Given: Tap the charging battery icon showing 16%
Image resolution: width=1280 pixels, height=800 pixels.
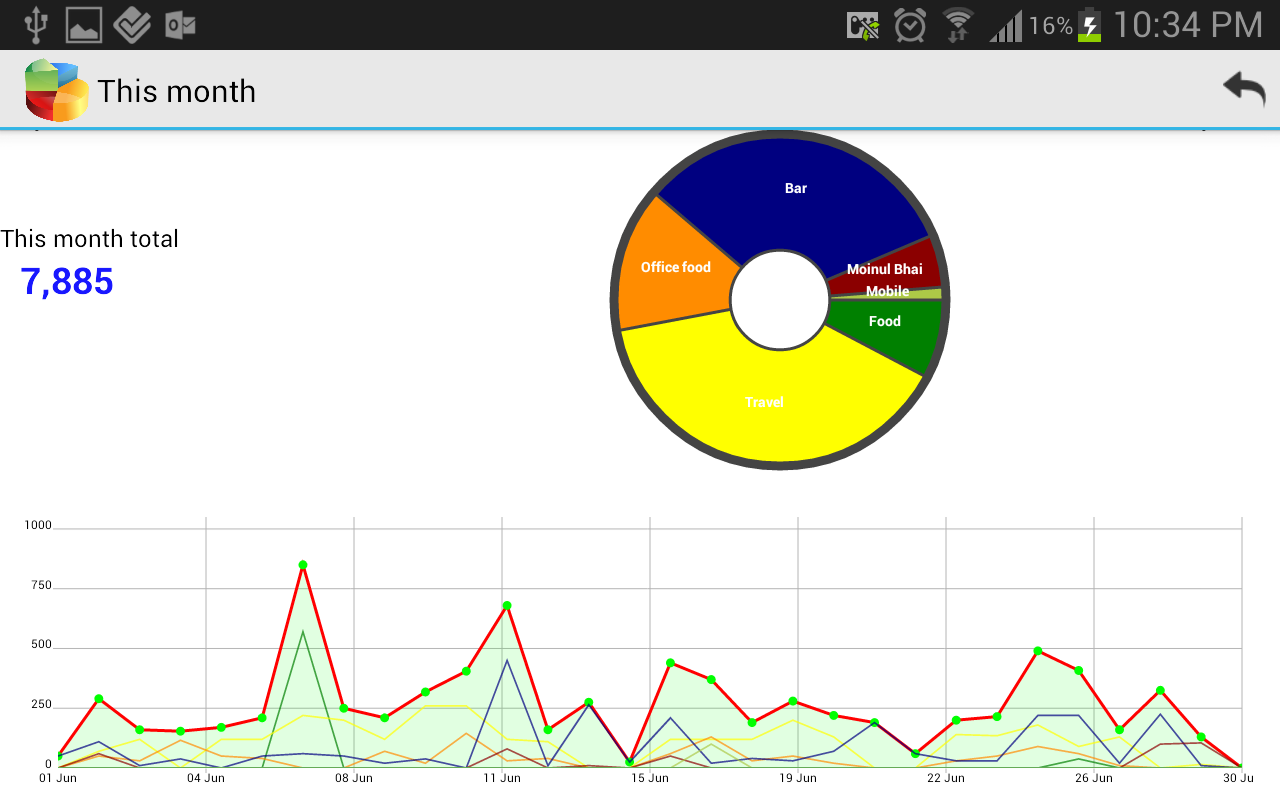Looking at the screenshot, I should [1090, 24].
